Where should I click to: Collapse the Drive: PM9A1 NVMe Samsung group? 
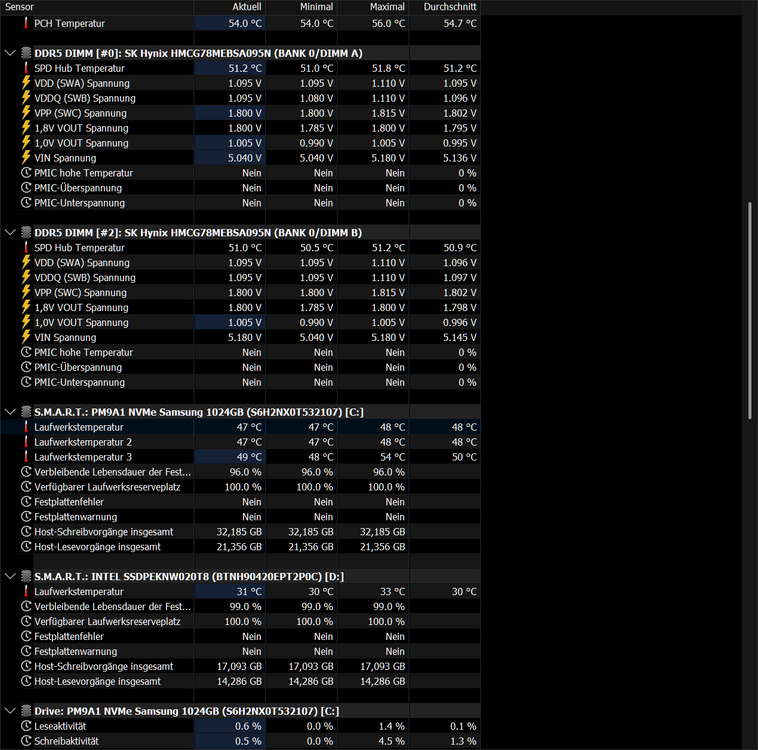pos(10,711)
